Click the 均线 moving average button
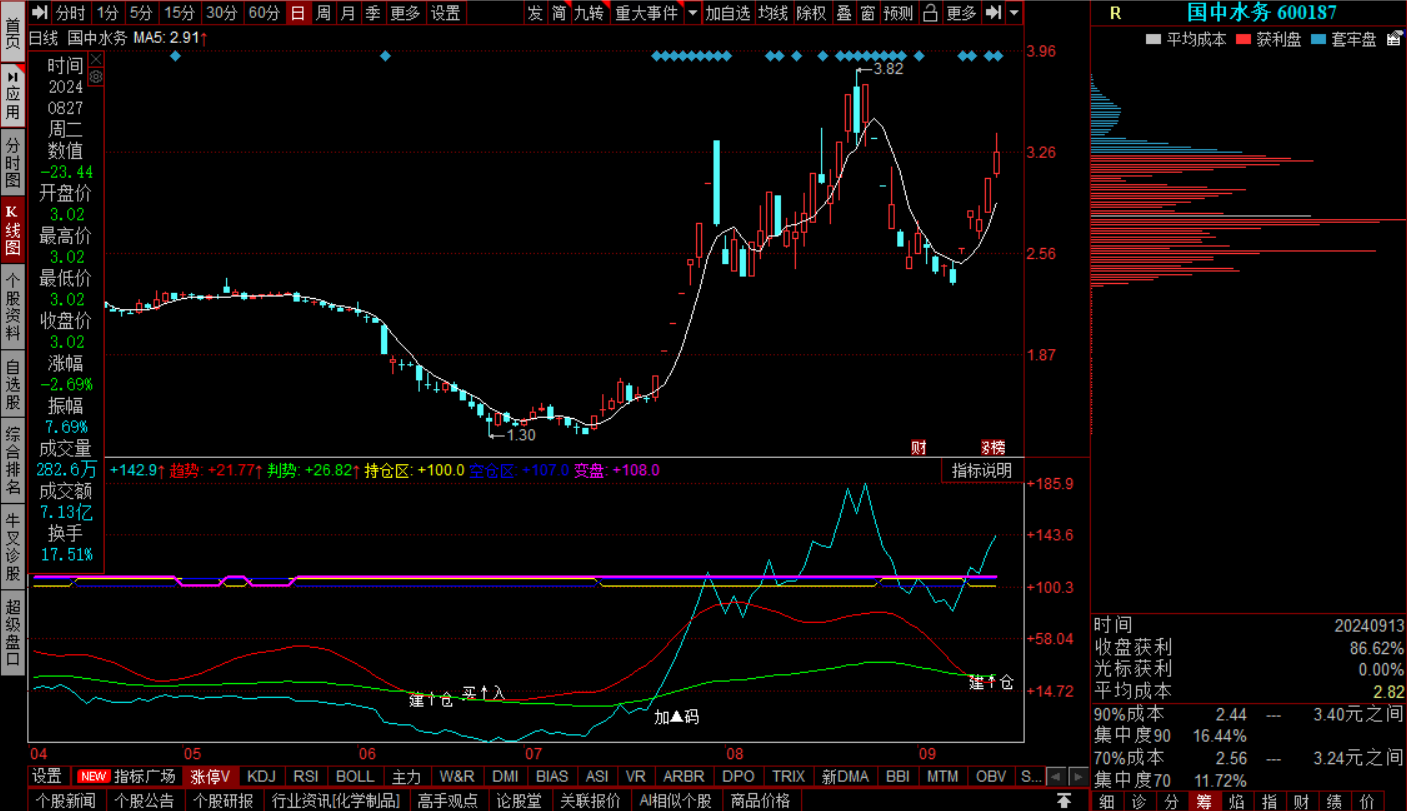1407x811 pixels. pos(773,13)
